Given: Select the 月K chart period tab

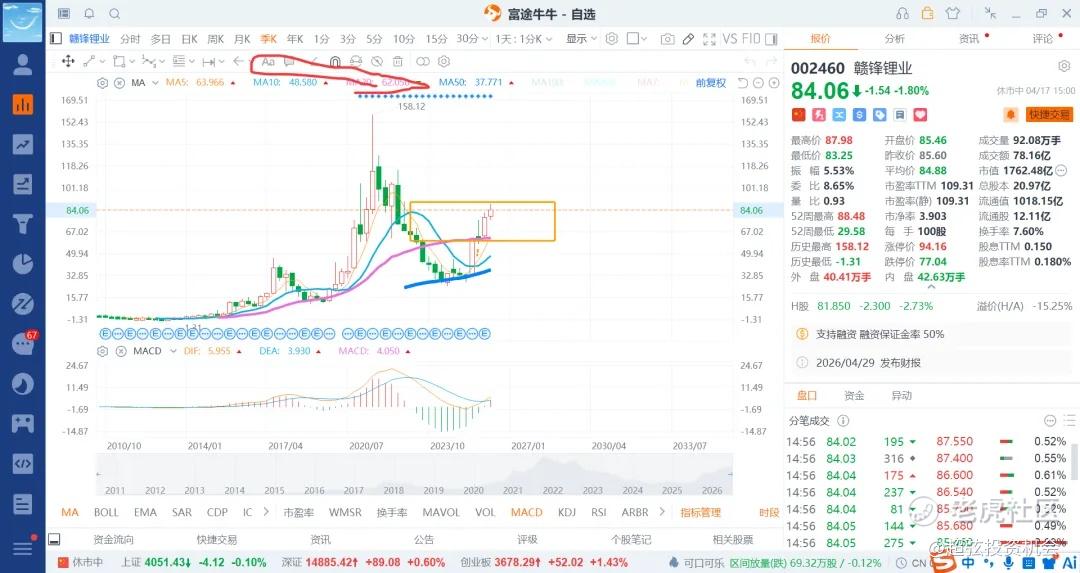Looking at the screenshot, I should pos(242,39).
